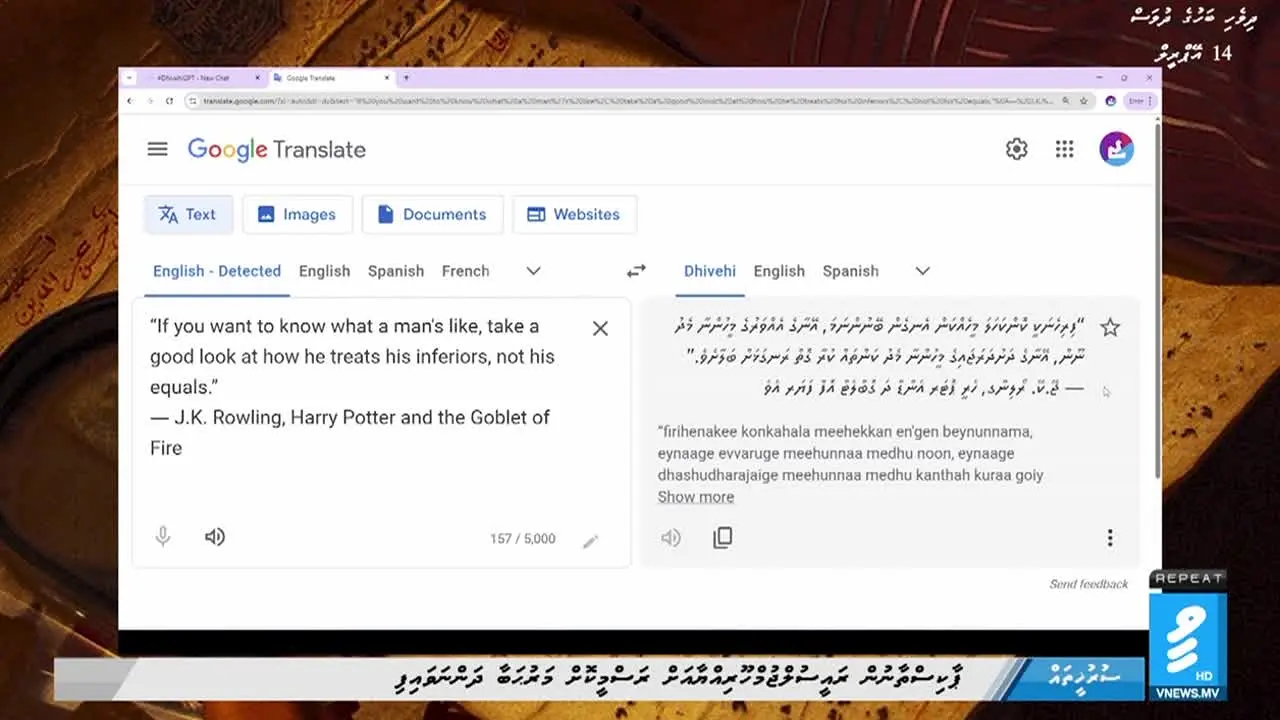The image size is (1280, 720).
Task: Choose Spanish as the source language
Action: pos(396,271)
